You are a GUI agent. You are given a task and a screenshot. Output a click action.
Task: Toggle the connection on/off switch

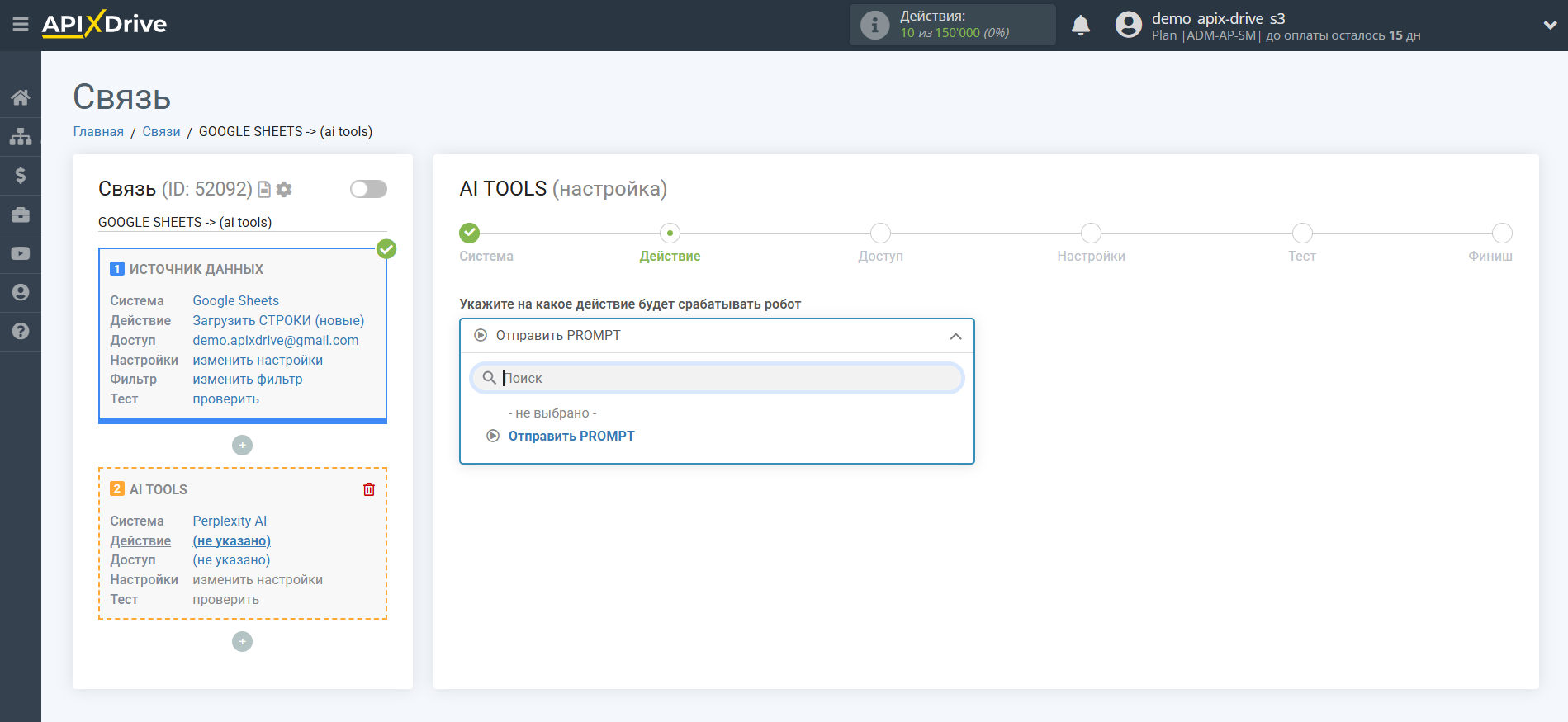pos(368,189)
